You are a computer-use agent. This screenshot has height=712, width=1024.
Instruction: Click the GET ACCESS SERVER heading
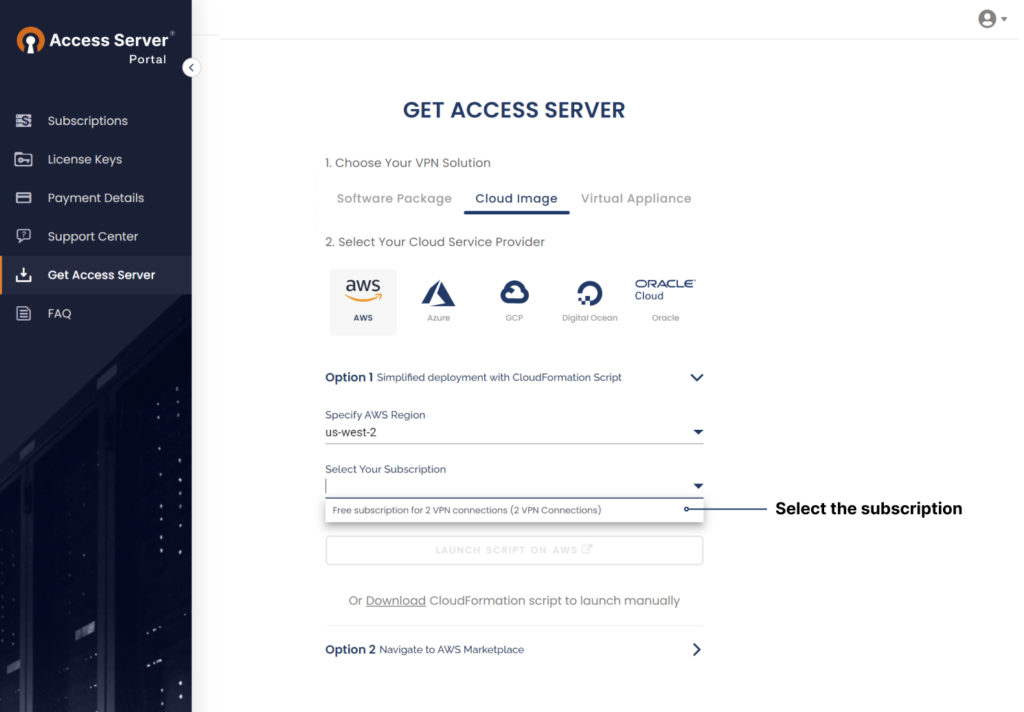coord(514,110)
